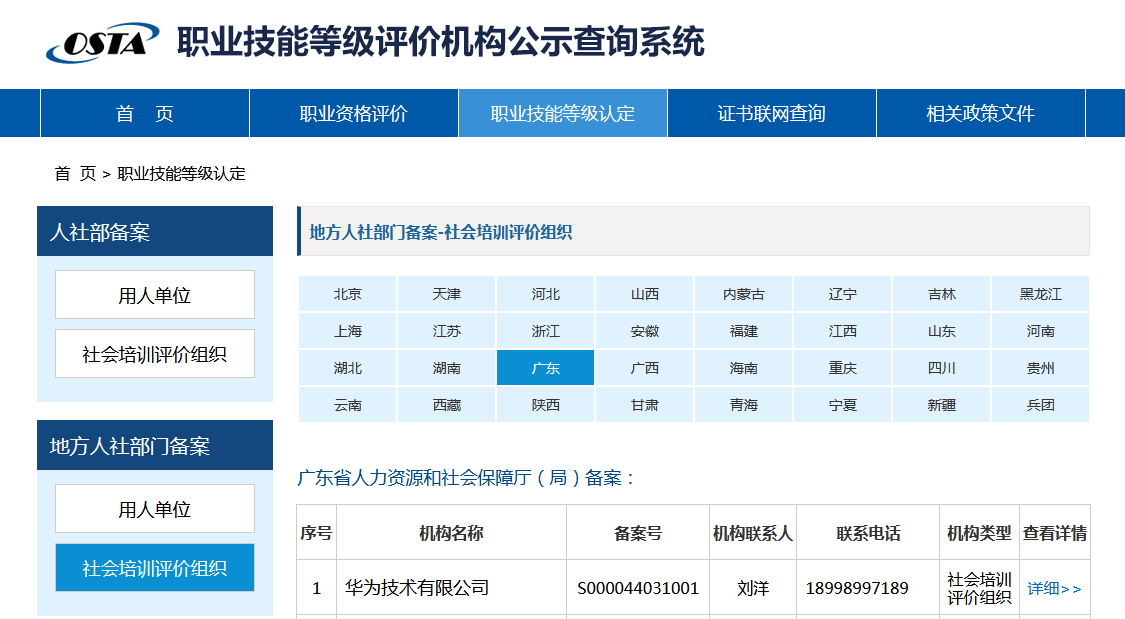Select 用人单位 under 人社部备案

tap(155, 295)
